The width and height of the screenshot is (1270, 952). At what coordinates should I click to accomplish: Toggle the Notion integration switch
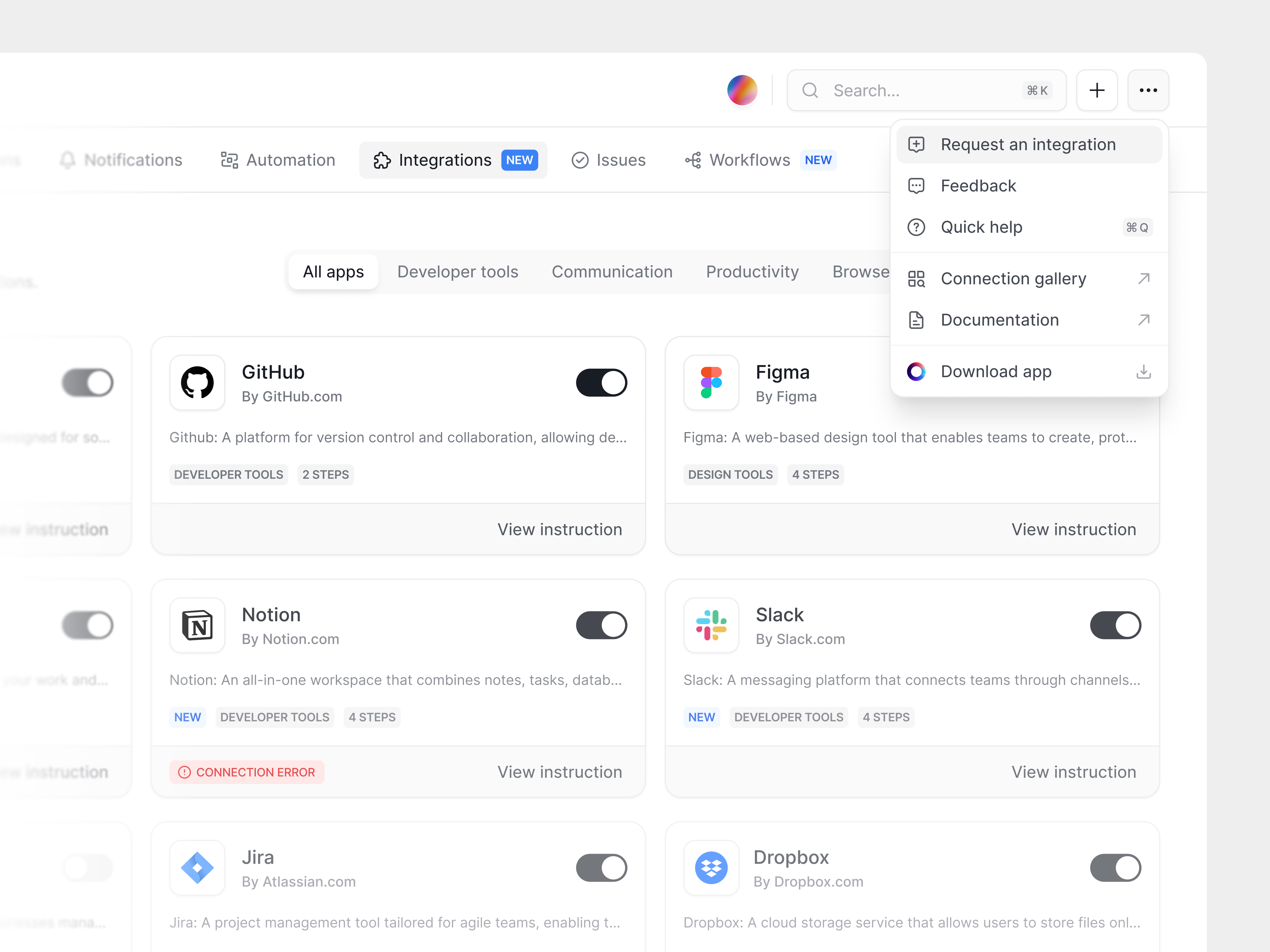tap(601, 625)
